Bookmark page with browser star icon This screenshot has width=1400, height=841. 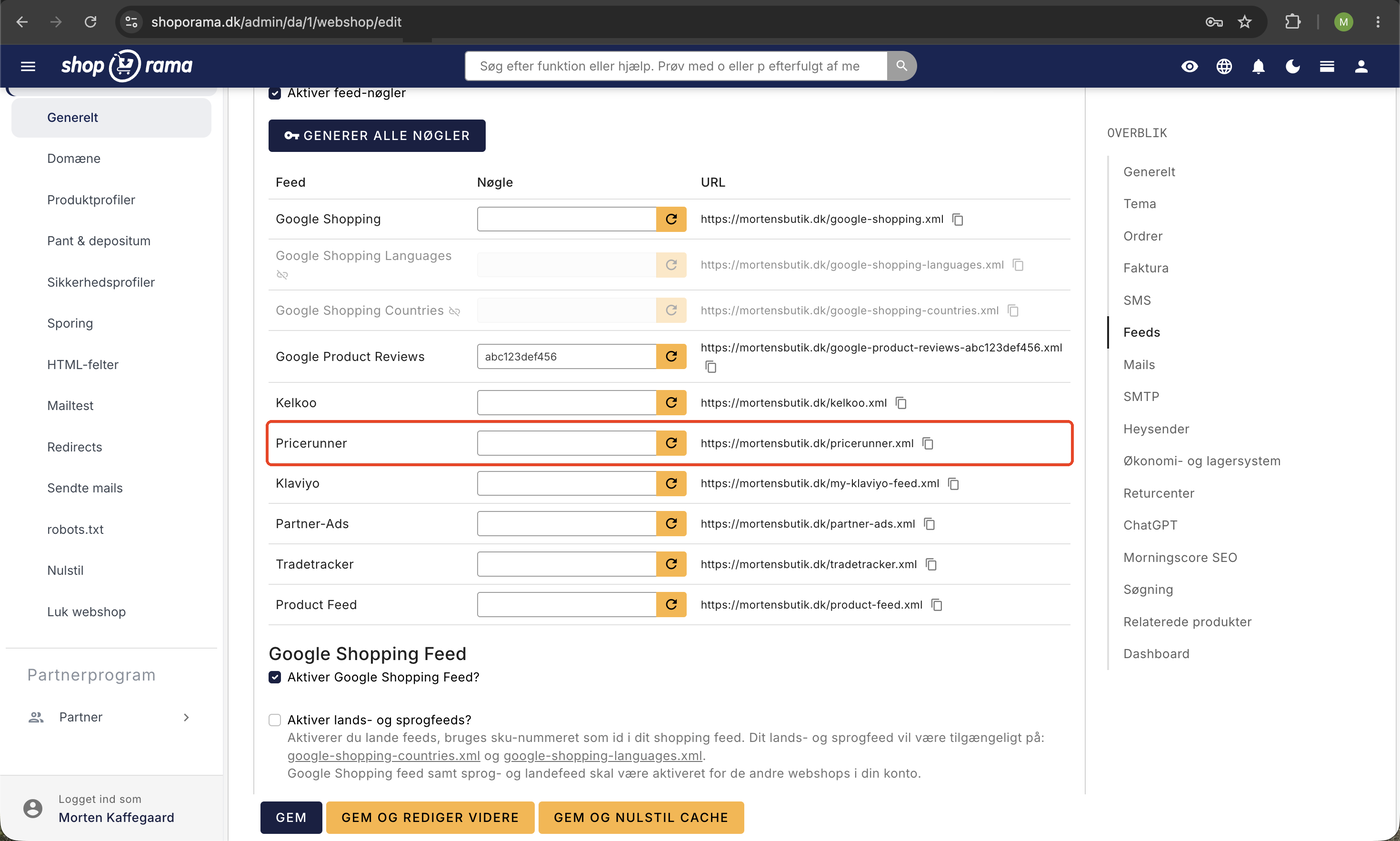(1245, 21)
